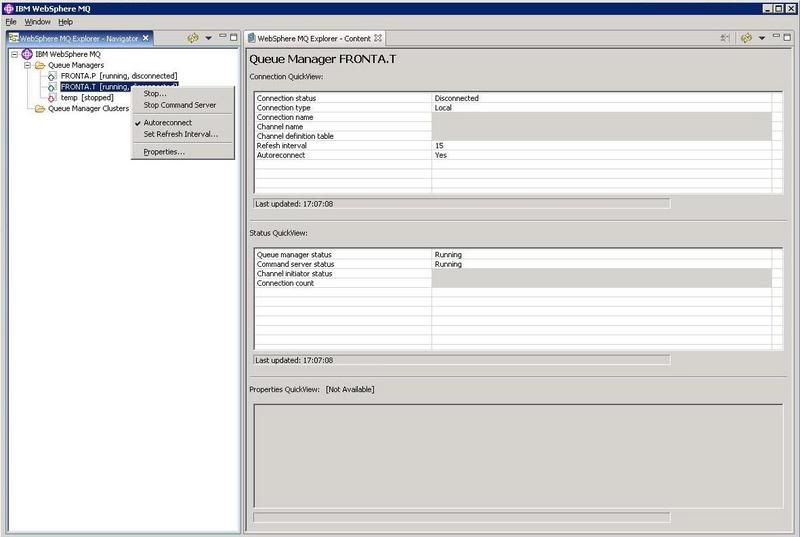Click the Queue manager status row label
The image size is (800, 537).
[x=294, y=254]
